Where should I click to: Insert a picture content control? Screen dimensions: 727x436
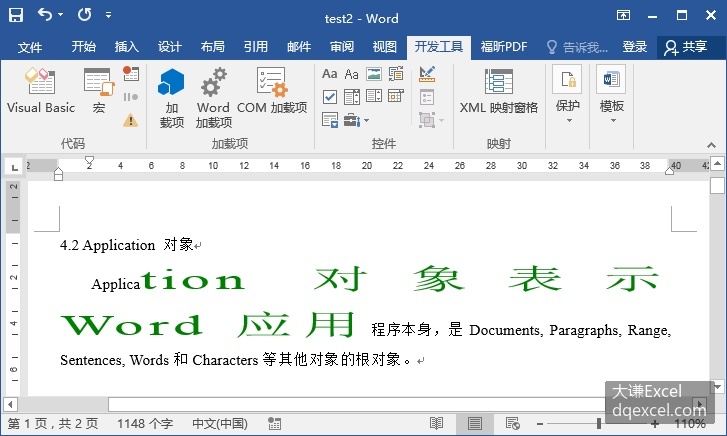[x=374, y=74]
